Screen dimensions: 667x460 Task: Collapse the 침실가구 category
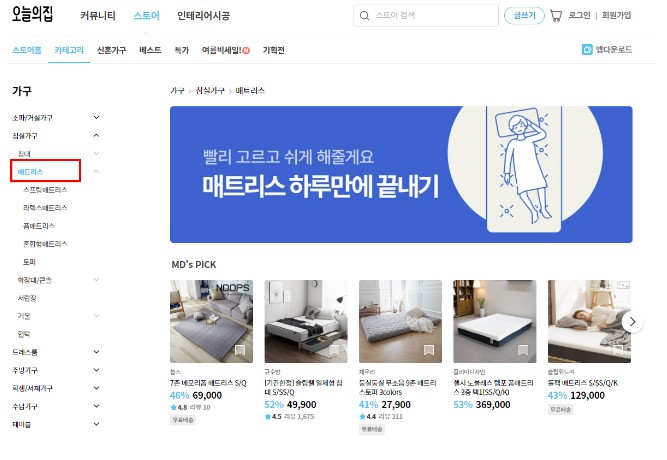tap(97, 135)
